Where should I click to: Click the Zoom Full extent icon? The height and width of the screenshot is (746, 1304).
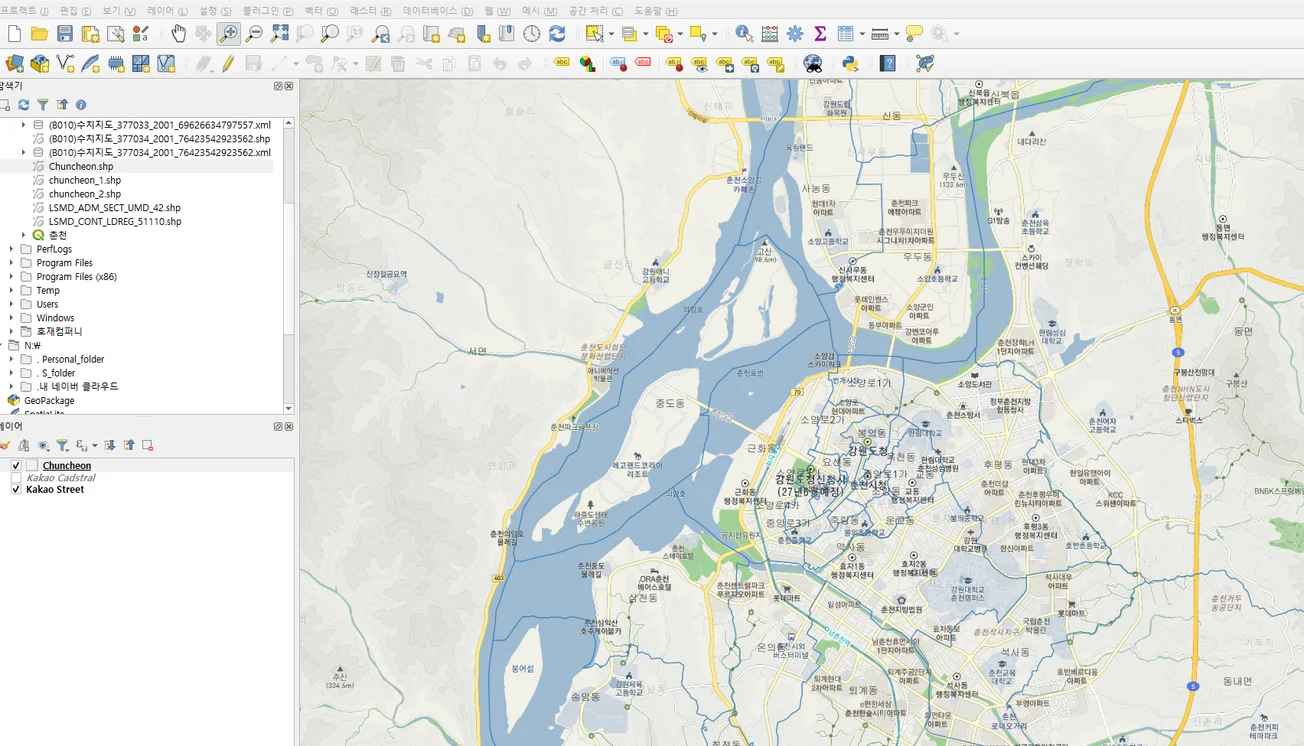(280, 34)
